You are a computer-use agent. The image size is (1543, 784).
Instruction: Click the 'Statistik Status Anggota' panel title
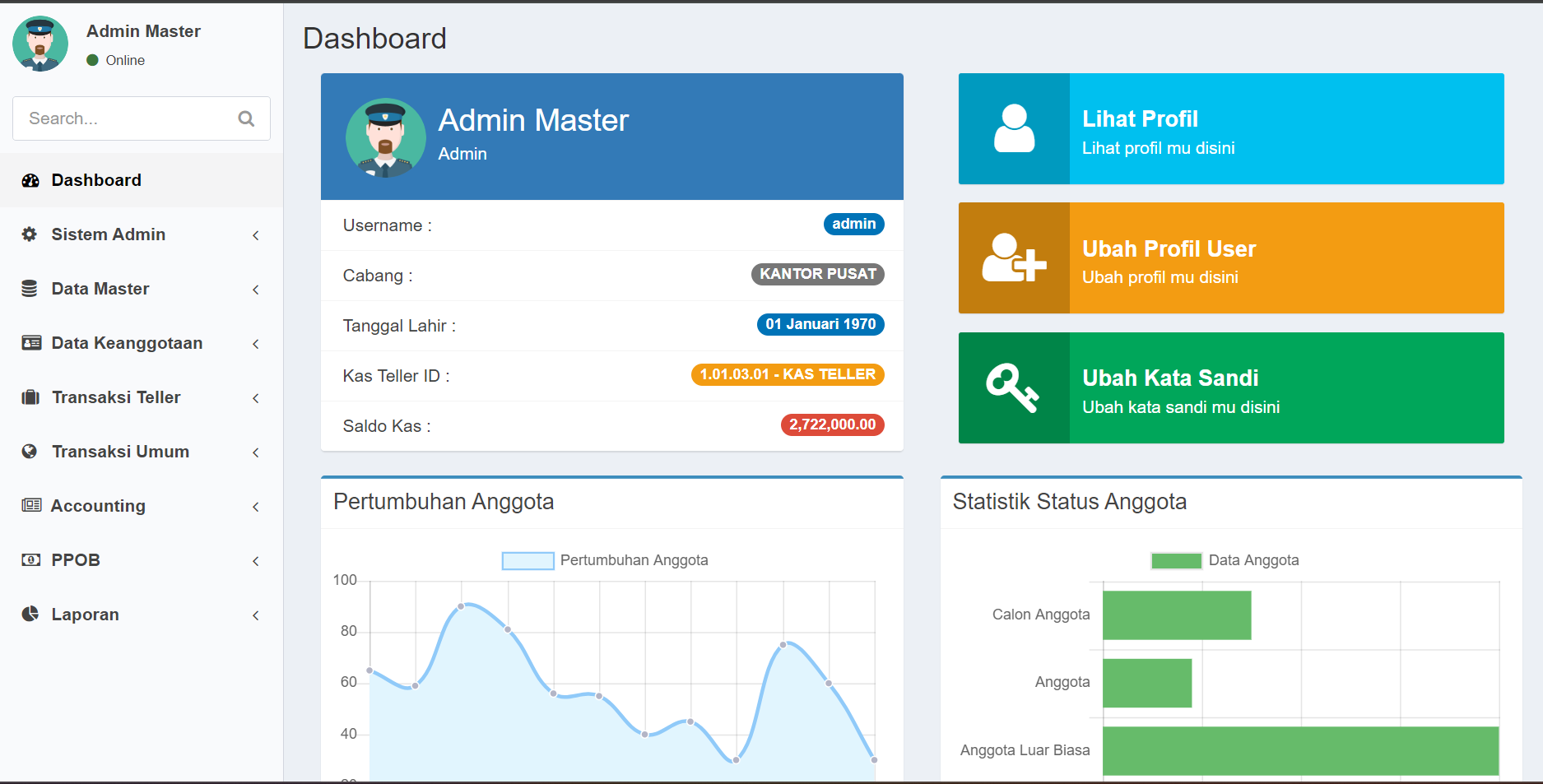(1069, 502)
